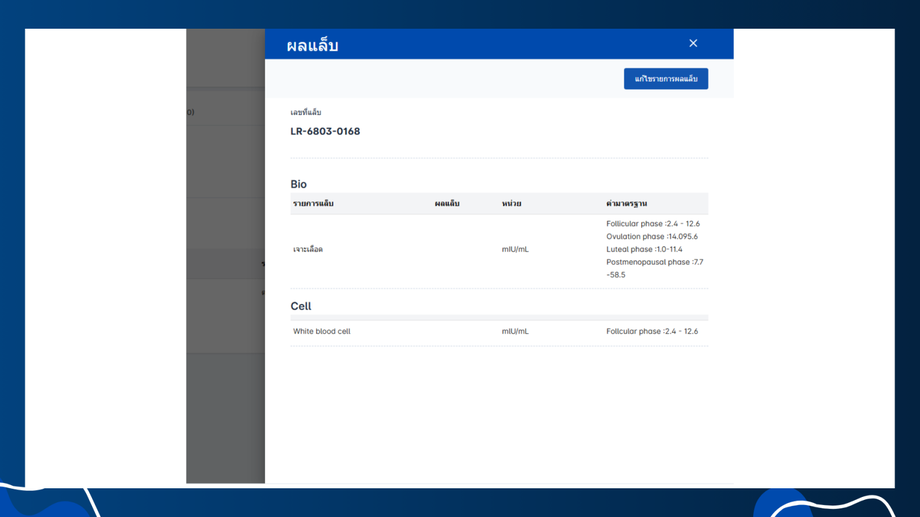Viewport: 920px width, 517px height.
Task: Click the ผลแล็บ dialog title
Action: click(312, 45)
